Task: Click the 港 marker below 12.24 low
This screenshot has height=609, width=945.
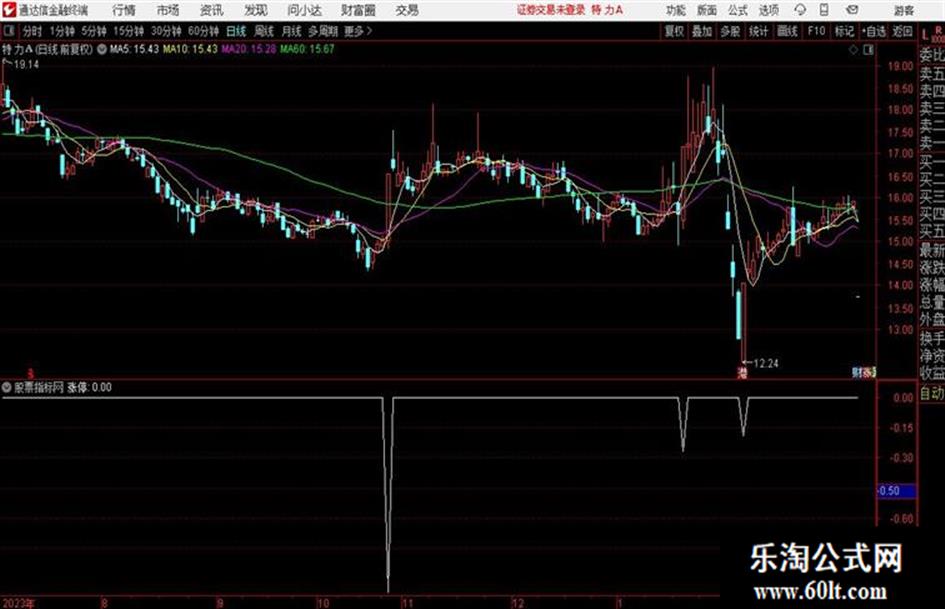Action: pyautogui.click(x=742, y=373)
